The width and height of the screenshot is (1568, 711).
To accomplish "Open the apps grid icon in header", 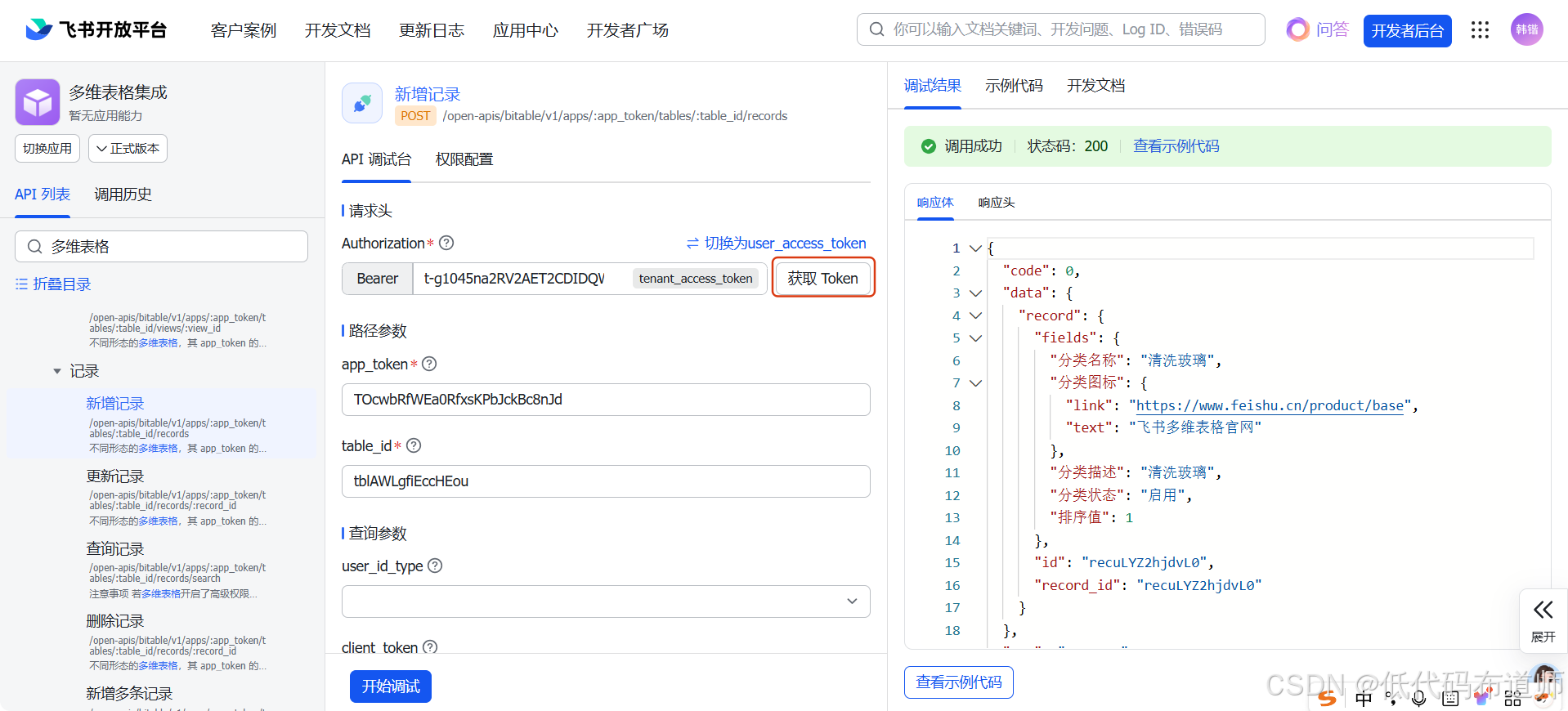I will point(1480,30).
